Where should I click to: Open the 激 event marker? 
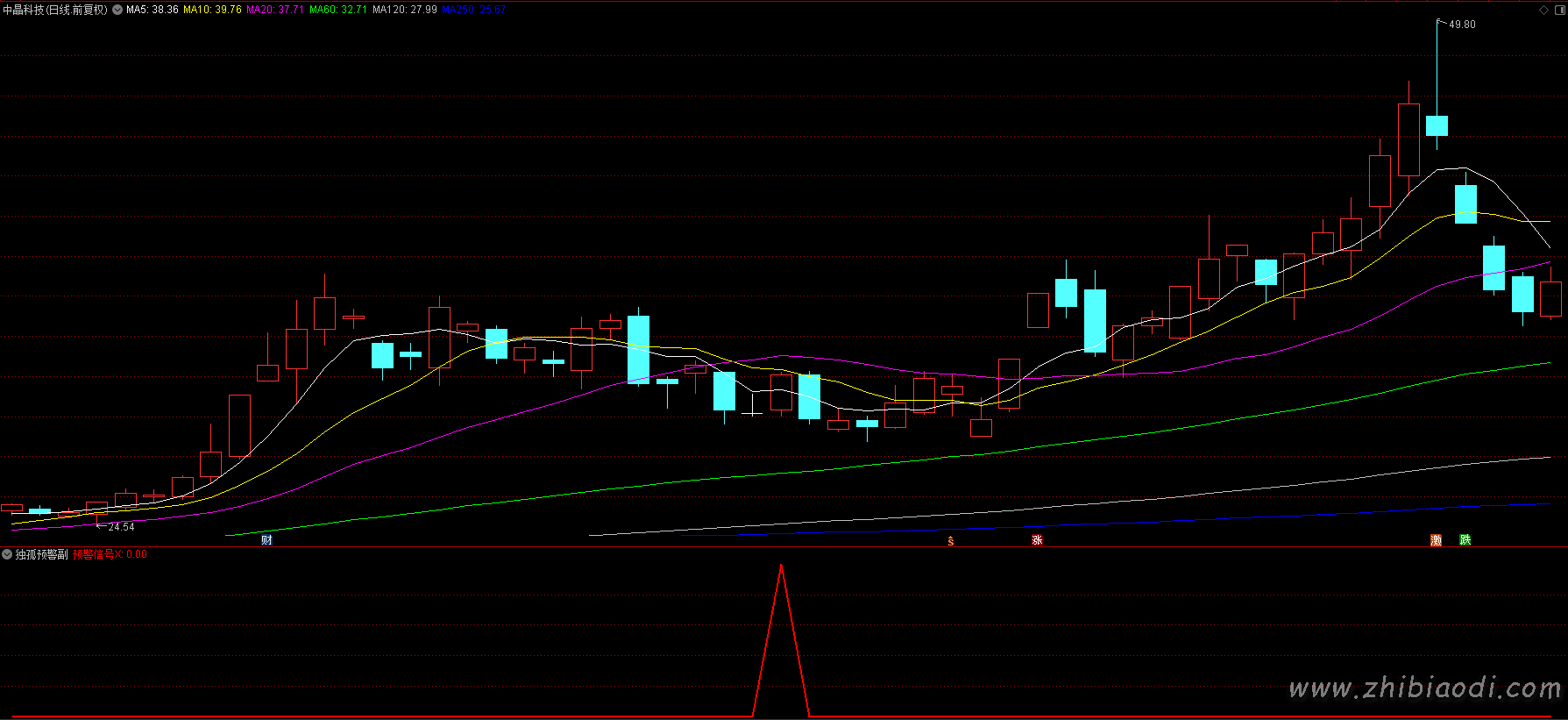pyautogui.click(x=1436, y=540)
